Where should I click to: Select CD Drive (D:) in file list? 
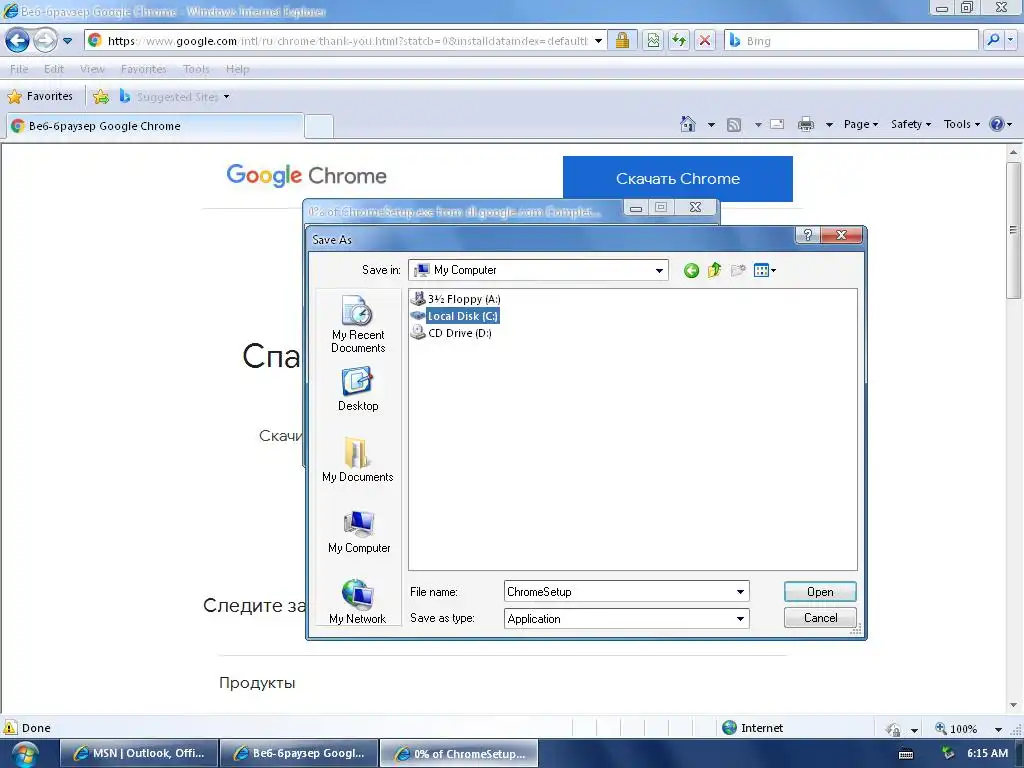(x=451, y=333)
